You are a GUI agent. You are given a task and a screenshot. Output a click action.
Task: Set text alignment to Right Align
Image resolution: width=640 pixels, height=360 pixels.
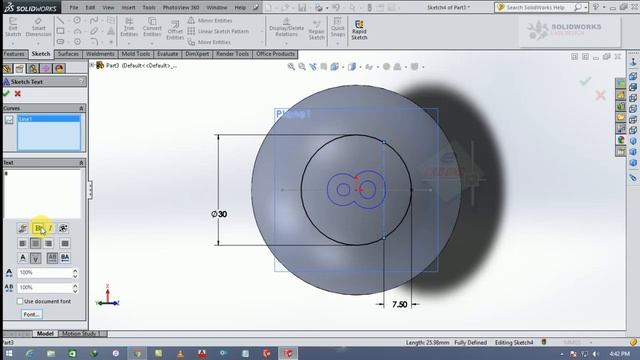pos(48,243)
